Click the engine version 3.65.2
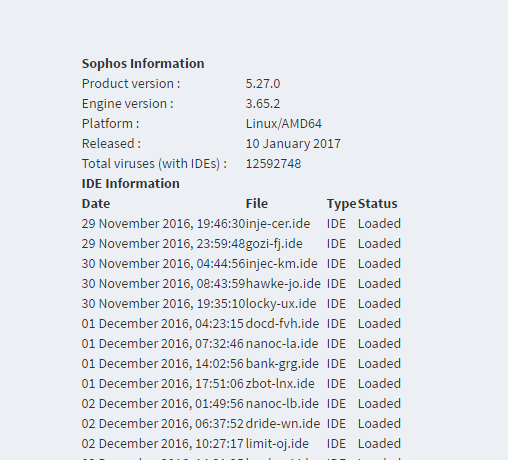 click(x=263, y=104)
